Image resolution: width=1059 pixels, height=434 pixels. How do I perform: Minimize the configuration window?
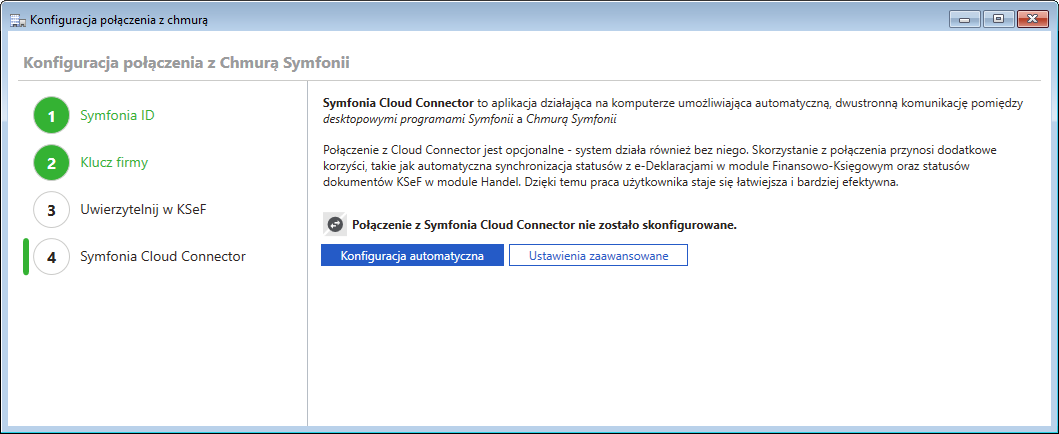[964, 20]
